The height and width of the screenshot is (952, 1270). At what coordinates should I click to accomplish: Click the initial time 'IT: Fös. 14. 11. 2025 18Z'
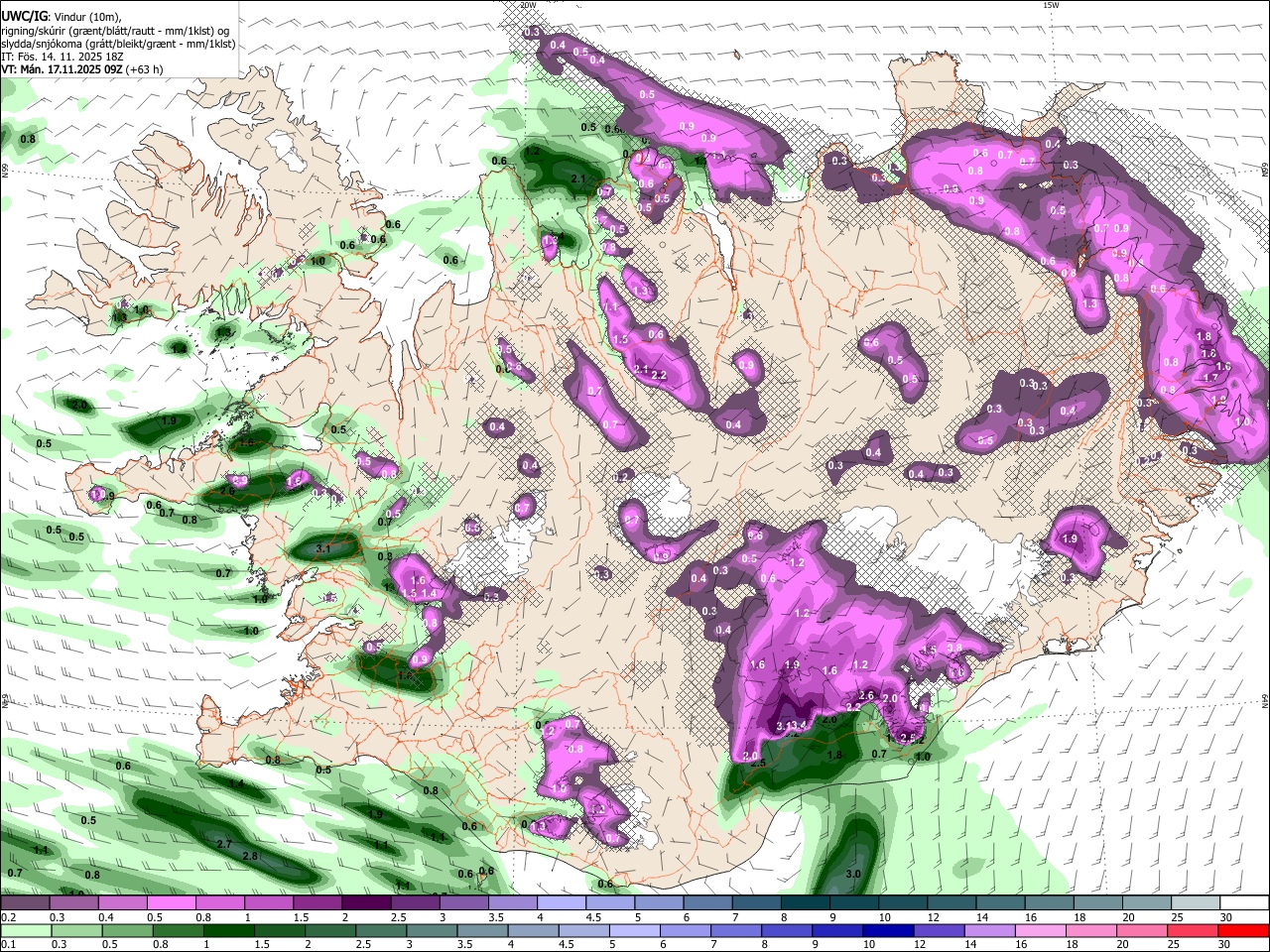(x=63, y=57)
